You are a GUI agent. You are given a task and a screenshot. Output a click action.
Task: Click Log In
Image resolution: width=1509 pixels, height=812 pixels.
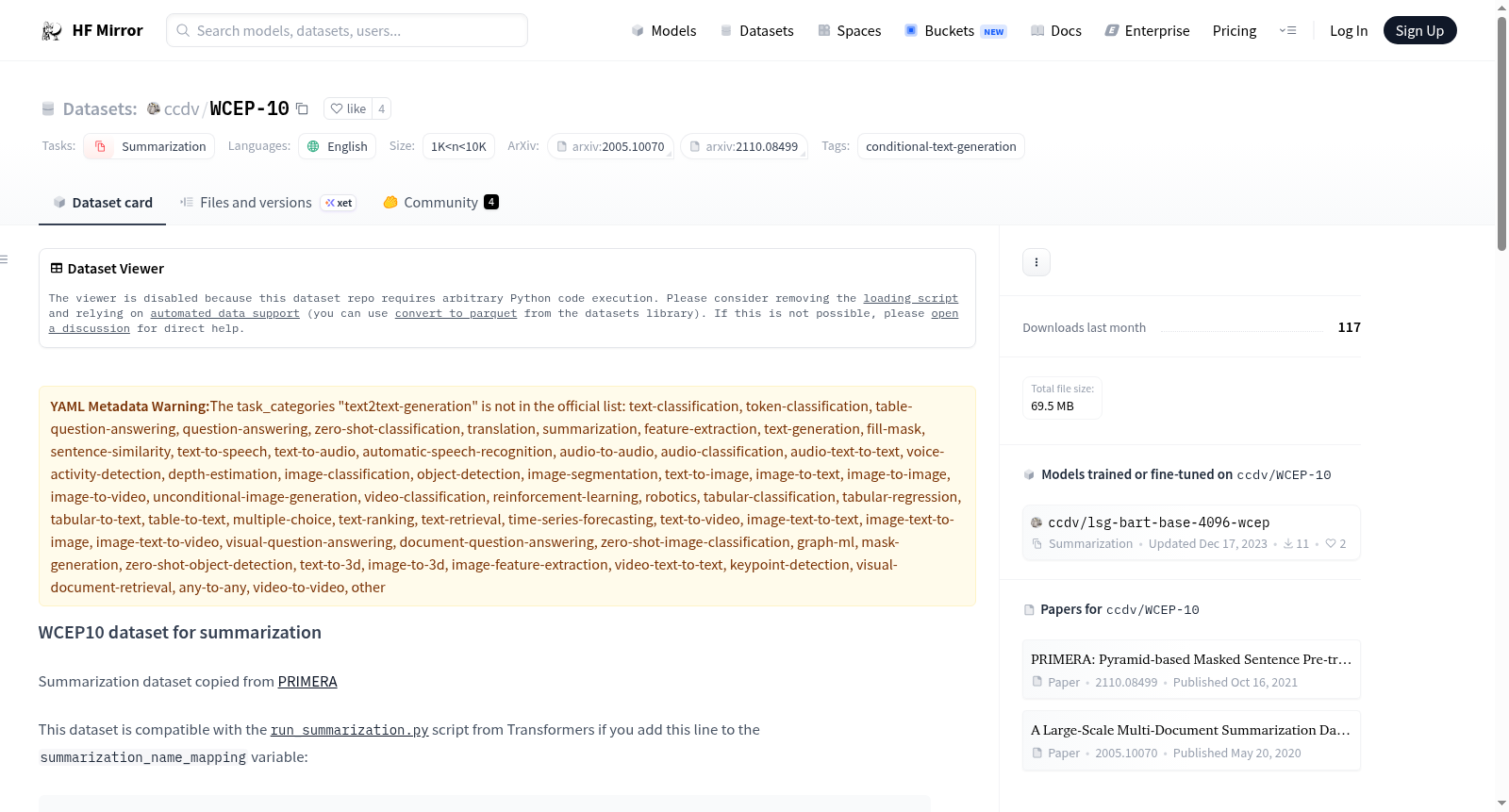(1349, 31)
